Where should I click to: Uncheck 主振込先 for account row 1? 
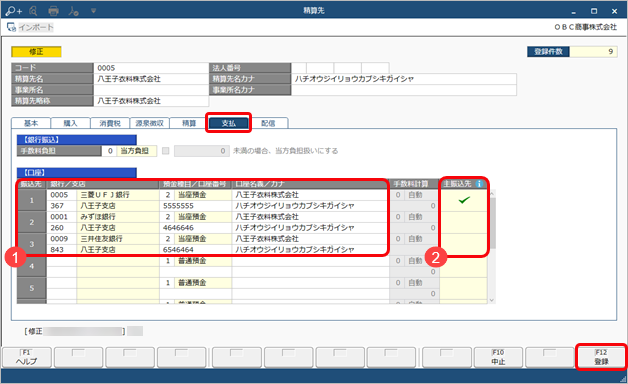coord(463,200)
